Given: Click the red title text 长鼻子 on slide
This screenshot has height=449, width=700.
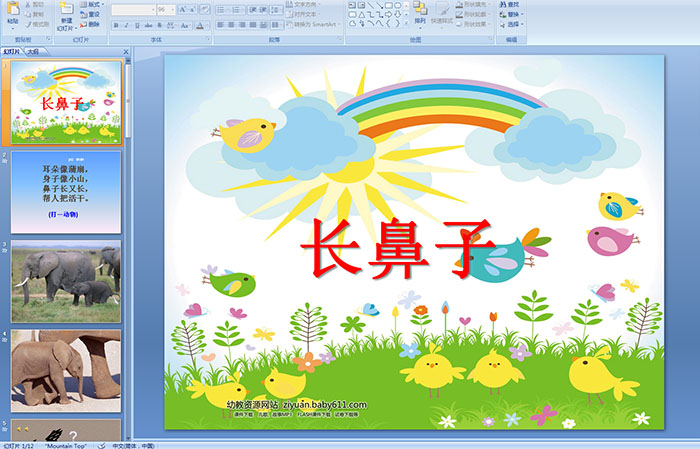Looking at the screenshot, I should click(x=397, y=248).
